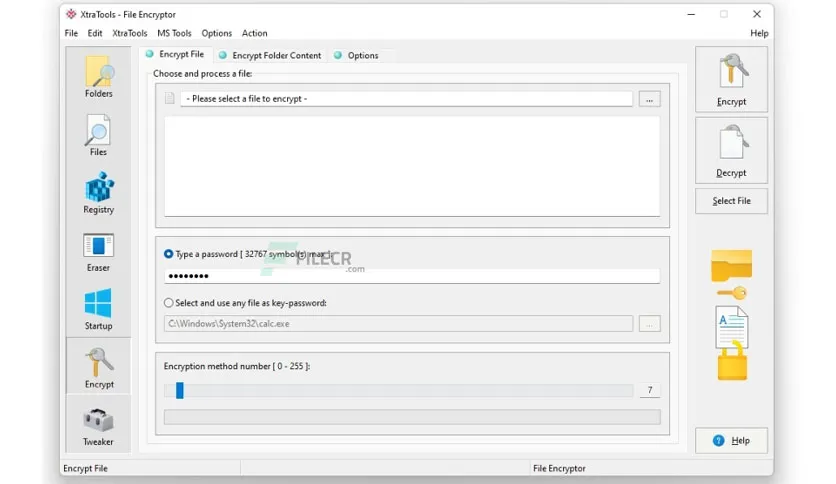Browse for a key-password file

click(x=649, y=324)
